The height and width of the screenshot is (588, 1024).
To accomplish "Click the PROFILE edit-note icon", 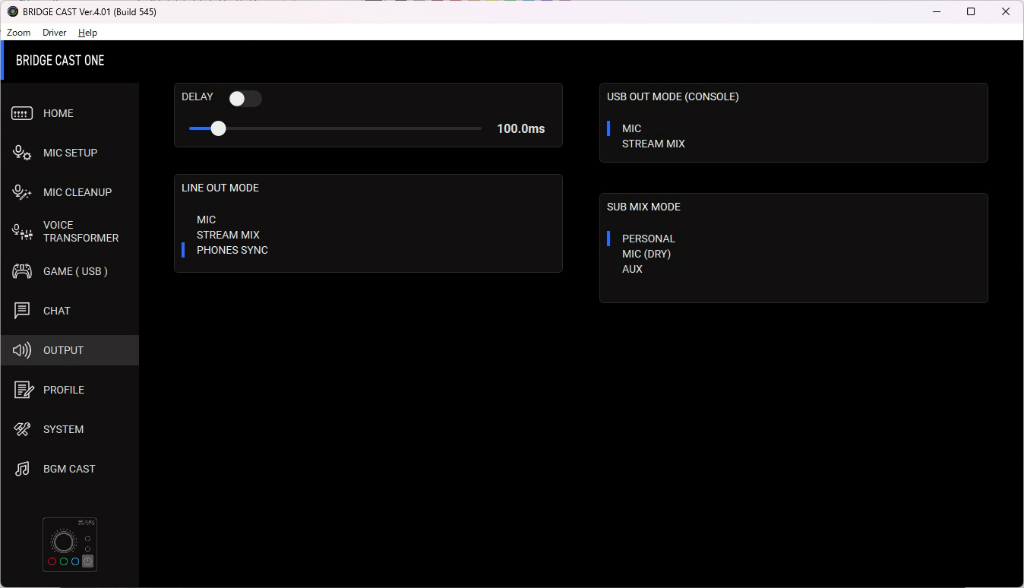I will point(24,390).
